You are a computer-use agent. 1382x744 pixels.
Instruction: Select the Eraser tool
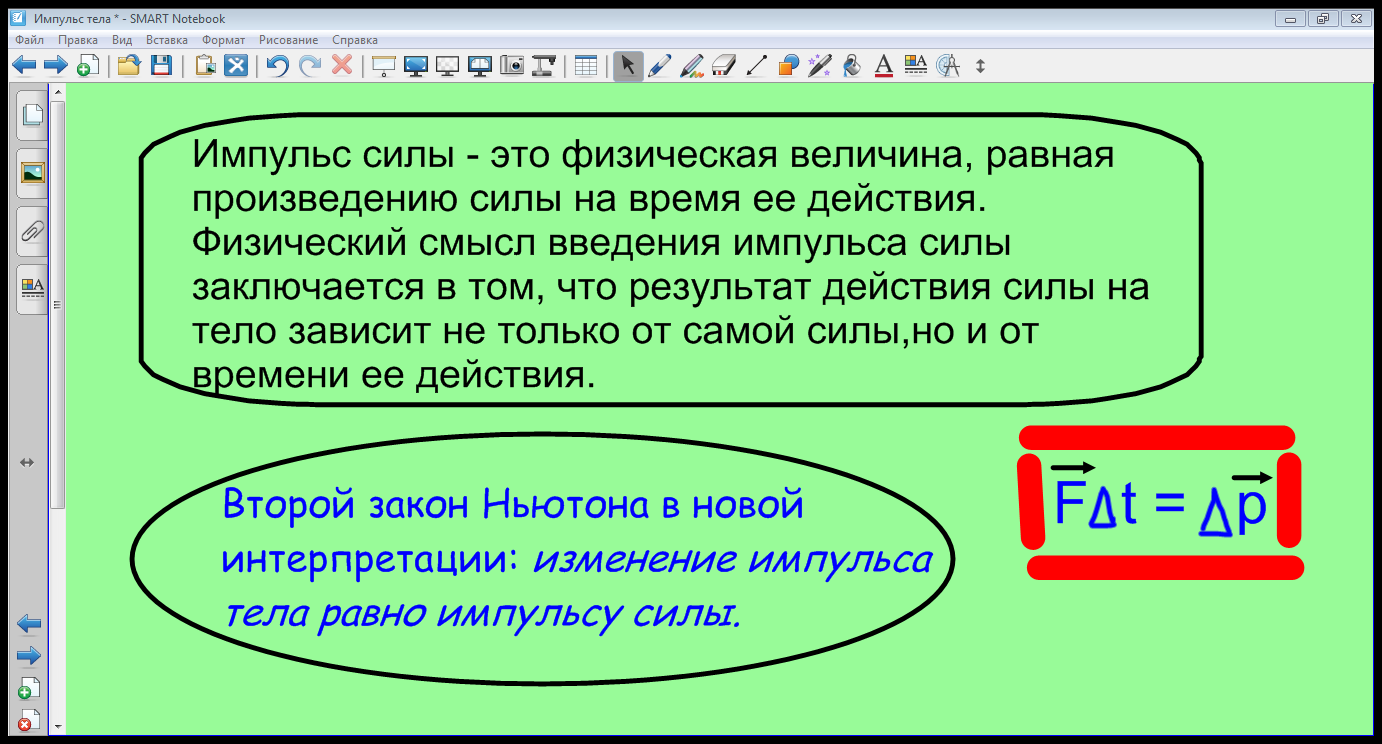click(x=724, y=66)
